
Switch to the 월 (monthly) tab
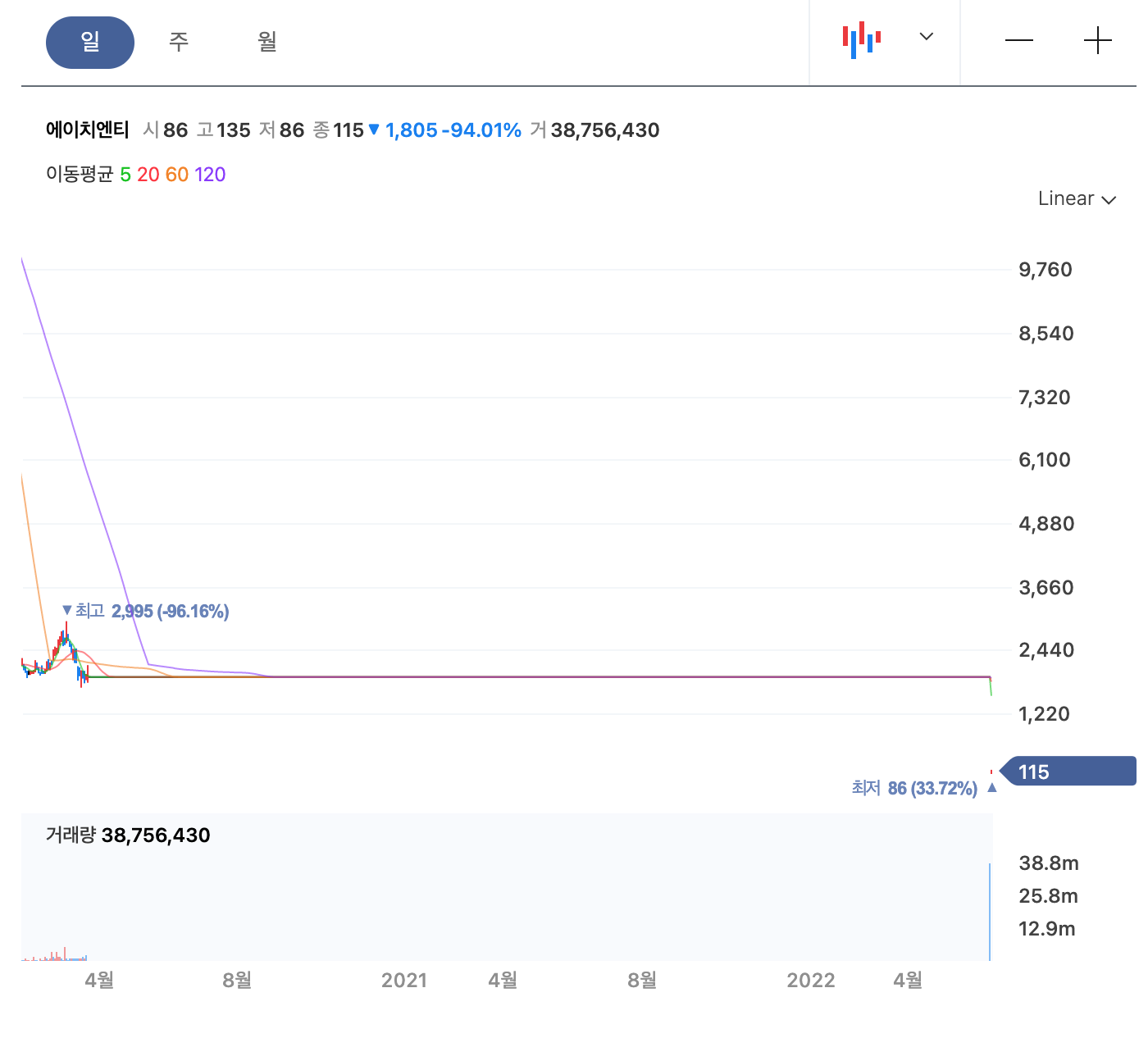point(267,42)
